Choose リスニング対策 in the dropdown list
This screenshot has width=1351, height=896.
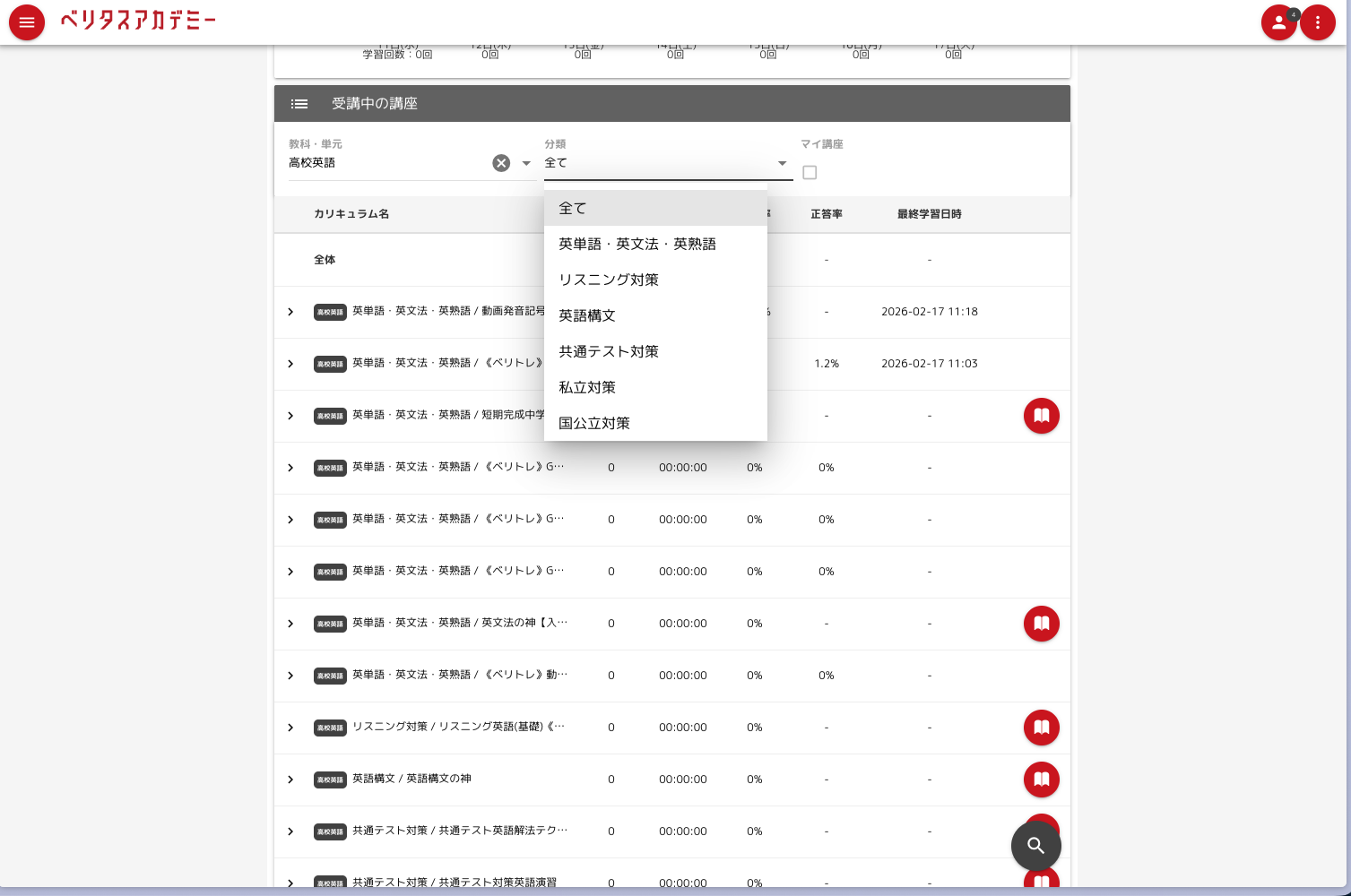609,280
